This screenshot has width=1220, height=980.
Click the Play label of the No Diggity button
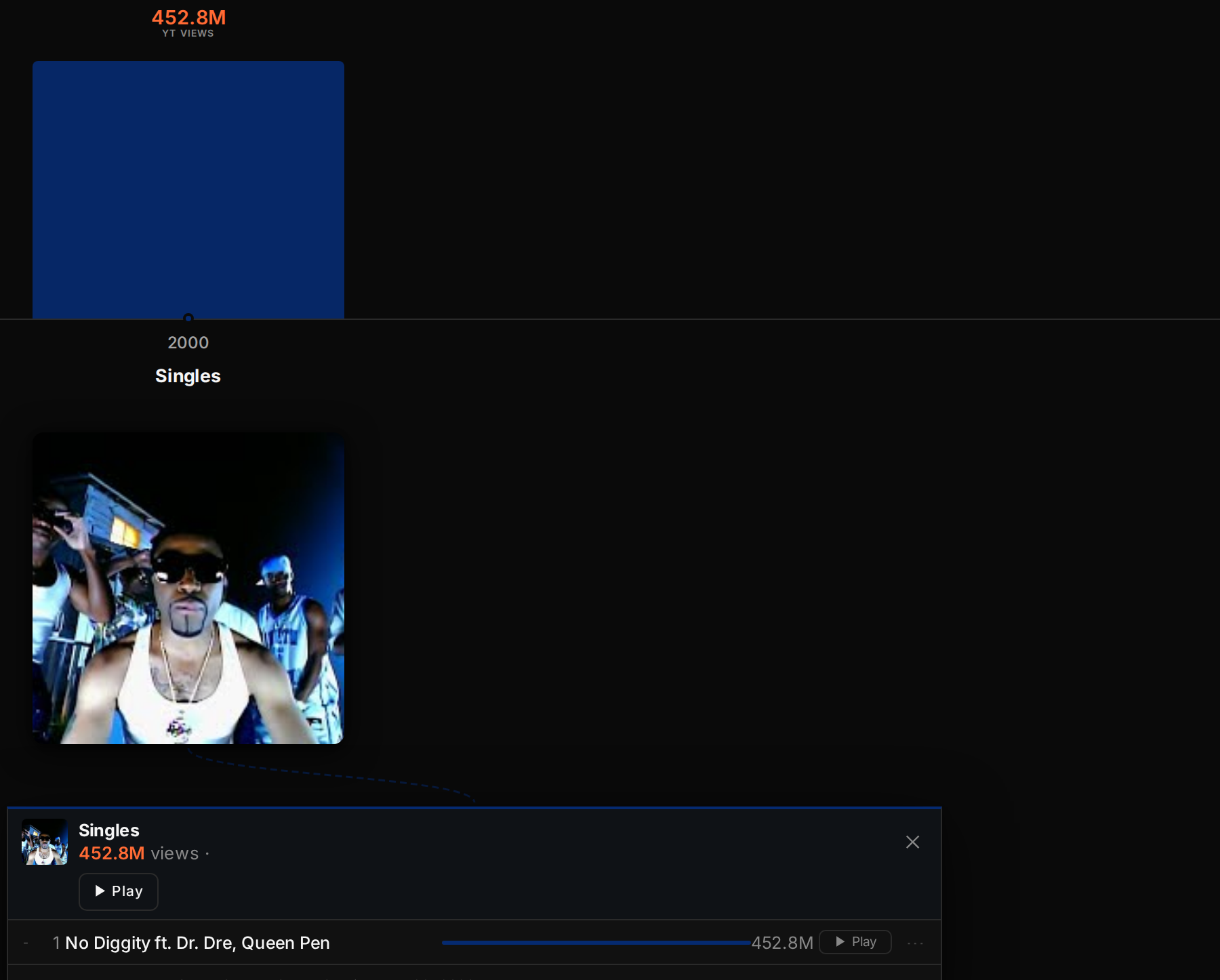[864, 941]
